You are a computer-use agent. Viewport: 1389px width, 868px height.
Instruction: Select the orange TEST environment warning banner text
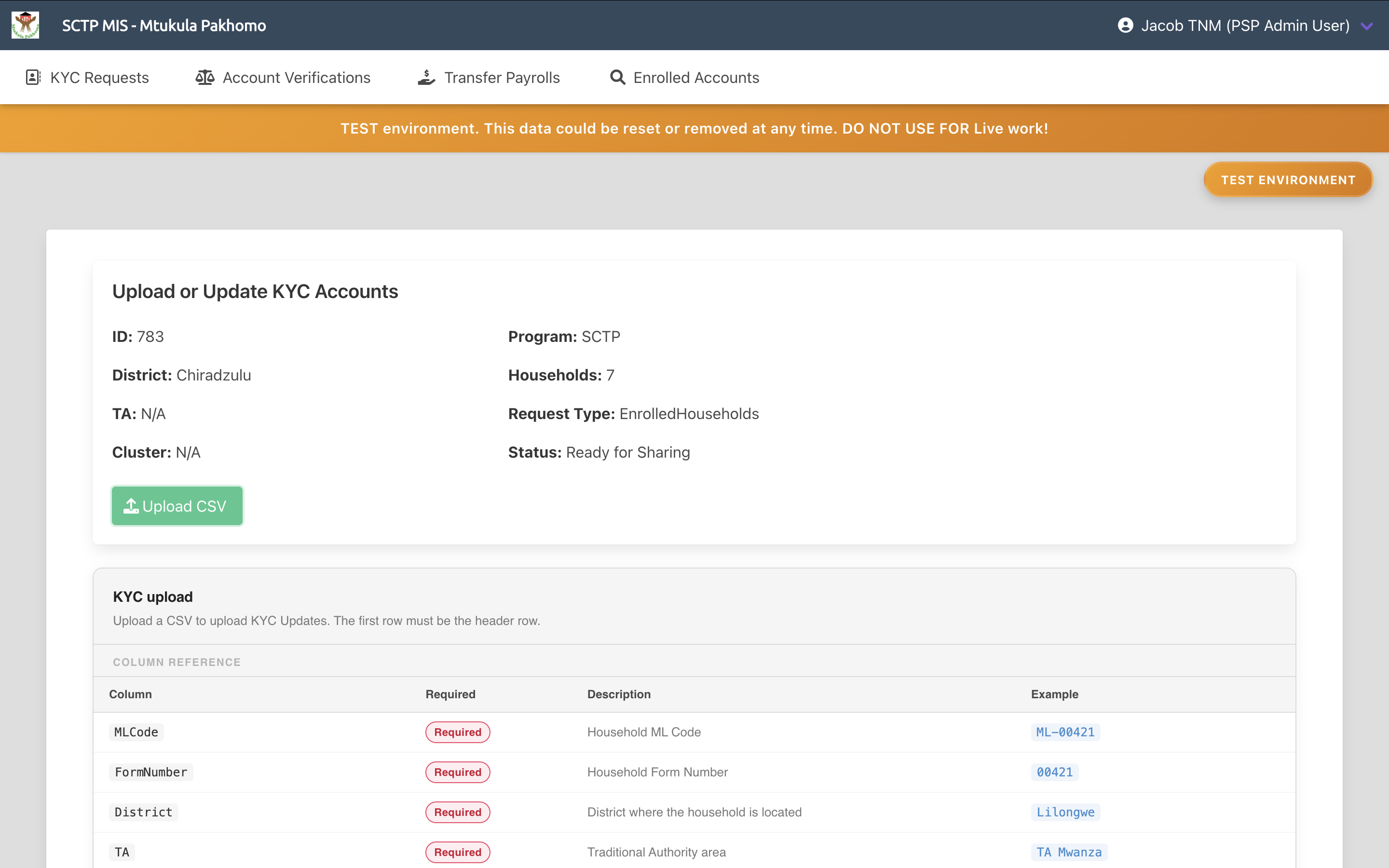[x=694, y=129]
